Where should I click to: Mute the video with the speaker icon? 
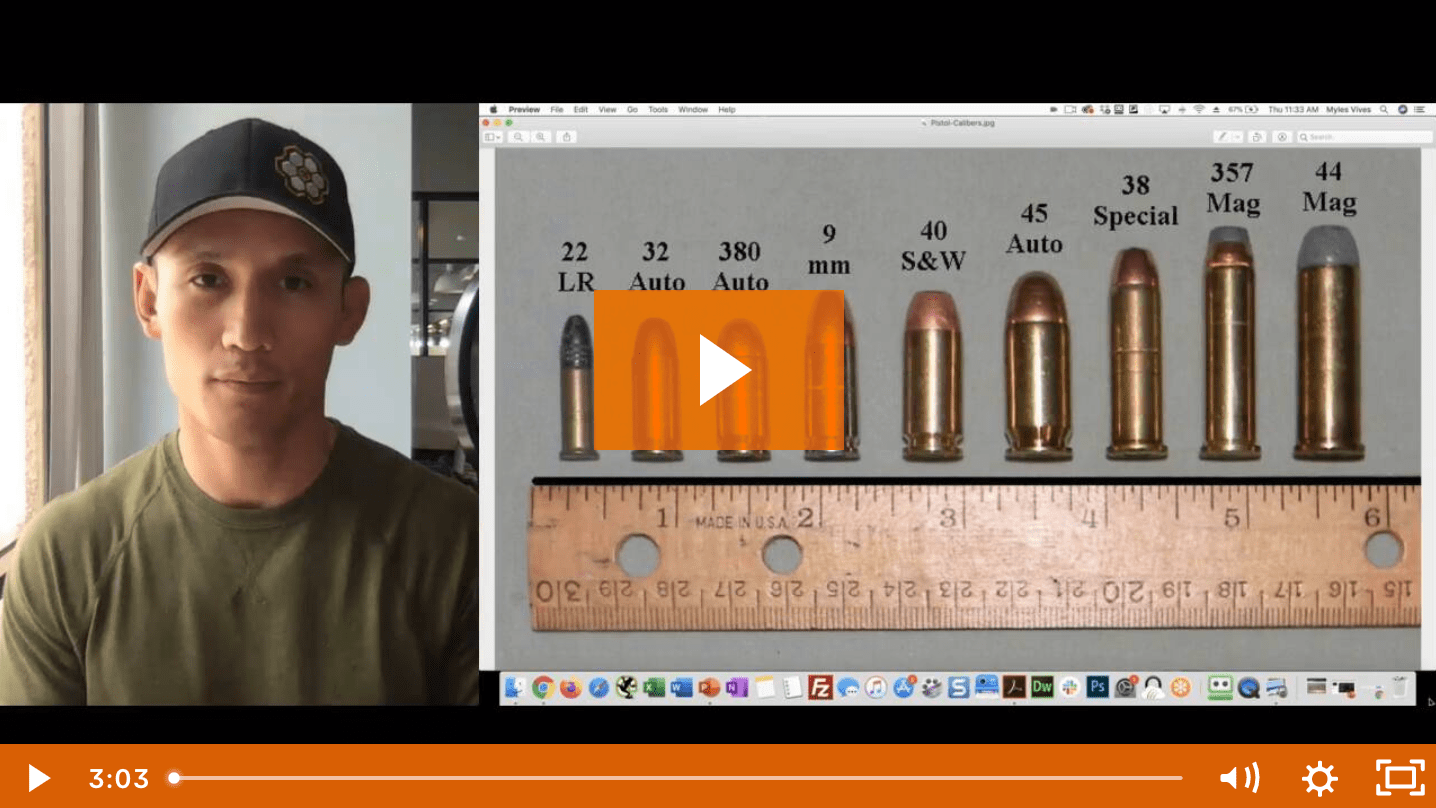coord(1239,778)
